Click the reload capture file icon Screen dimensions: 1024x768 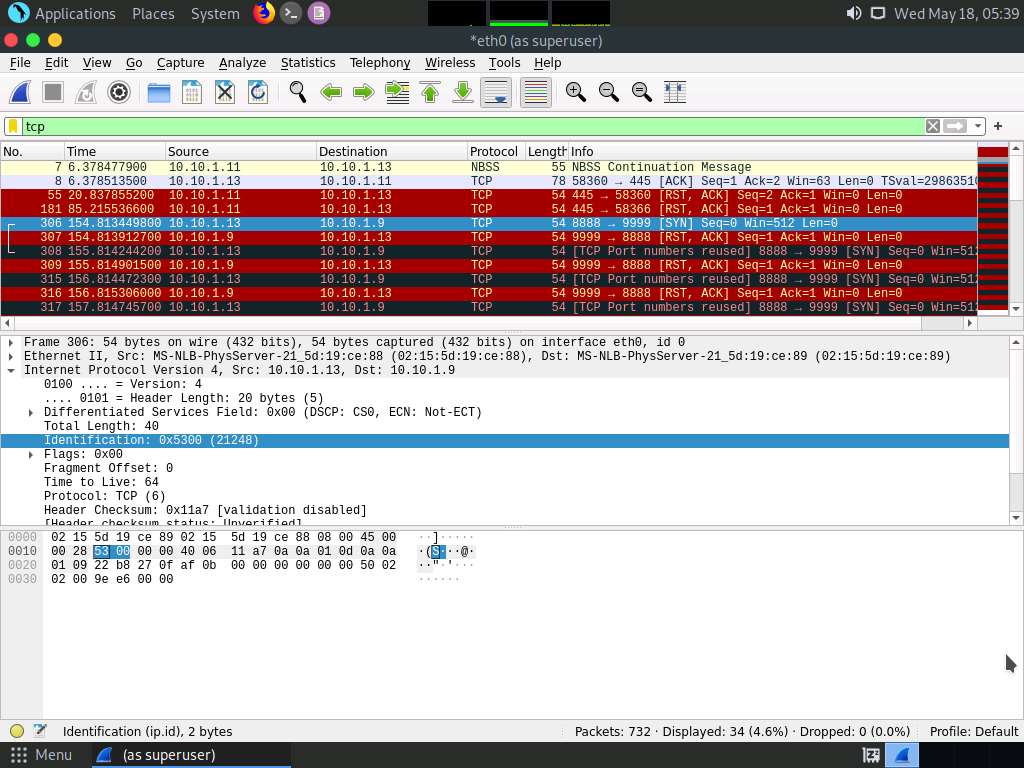[257, 92]
